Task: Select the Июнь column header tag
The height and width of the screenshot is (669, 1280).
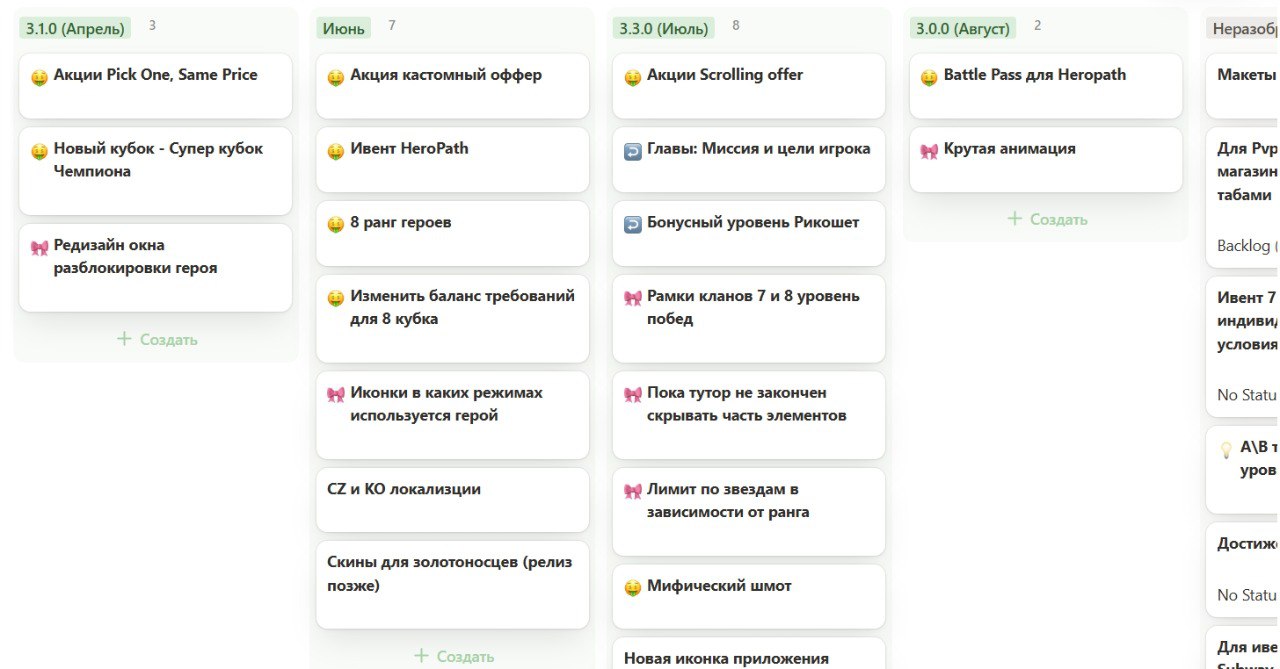Action: (x=344, y=28)
